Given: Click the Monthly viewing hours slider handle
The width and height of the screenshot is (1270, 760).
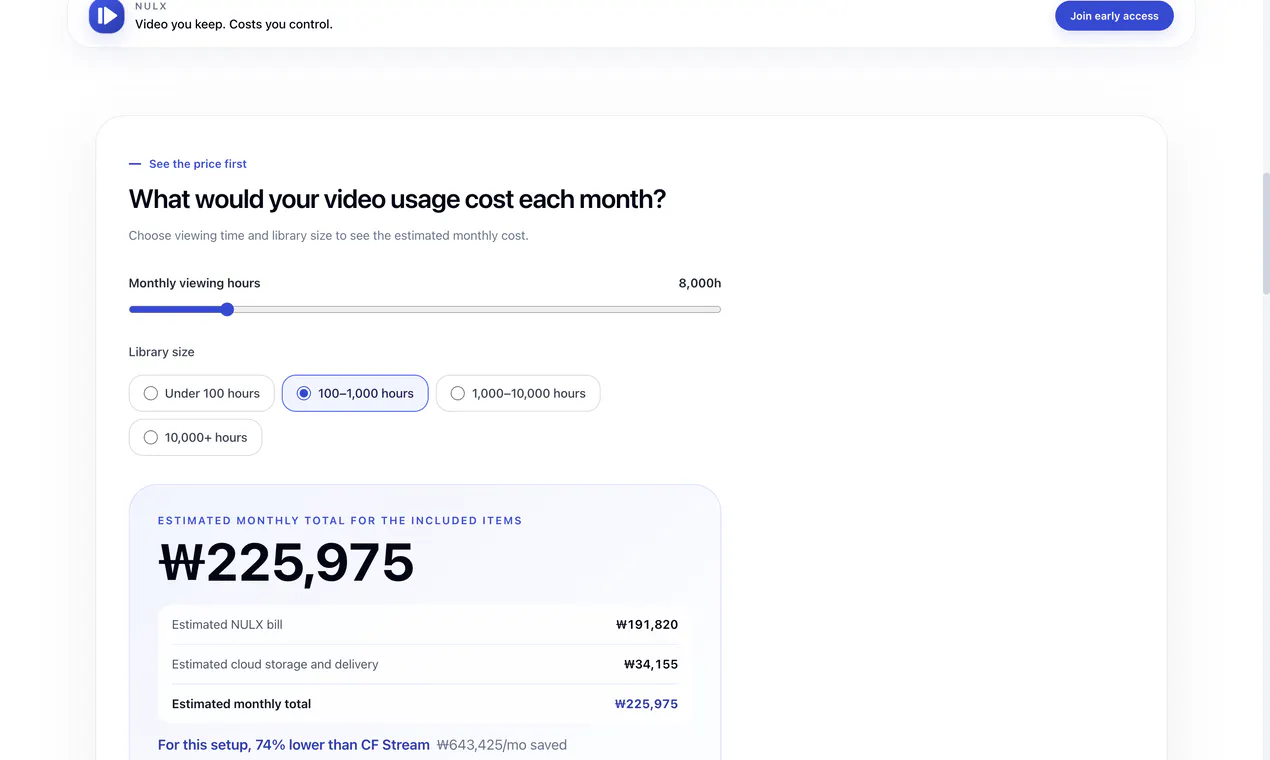Looking at the screenshot, I should click(227, 309).
